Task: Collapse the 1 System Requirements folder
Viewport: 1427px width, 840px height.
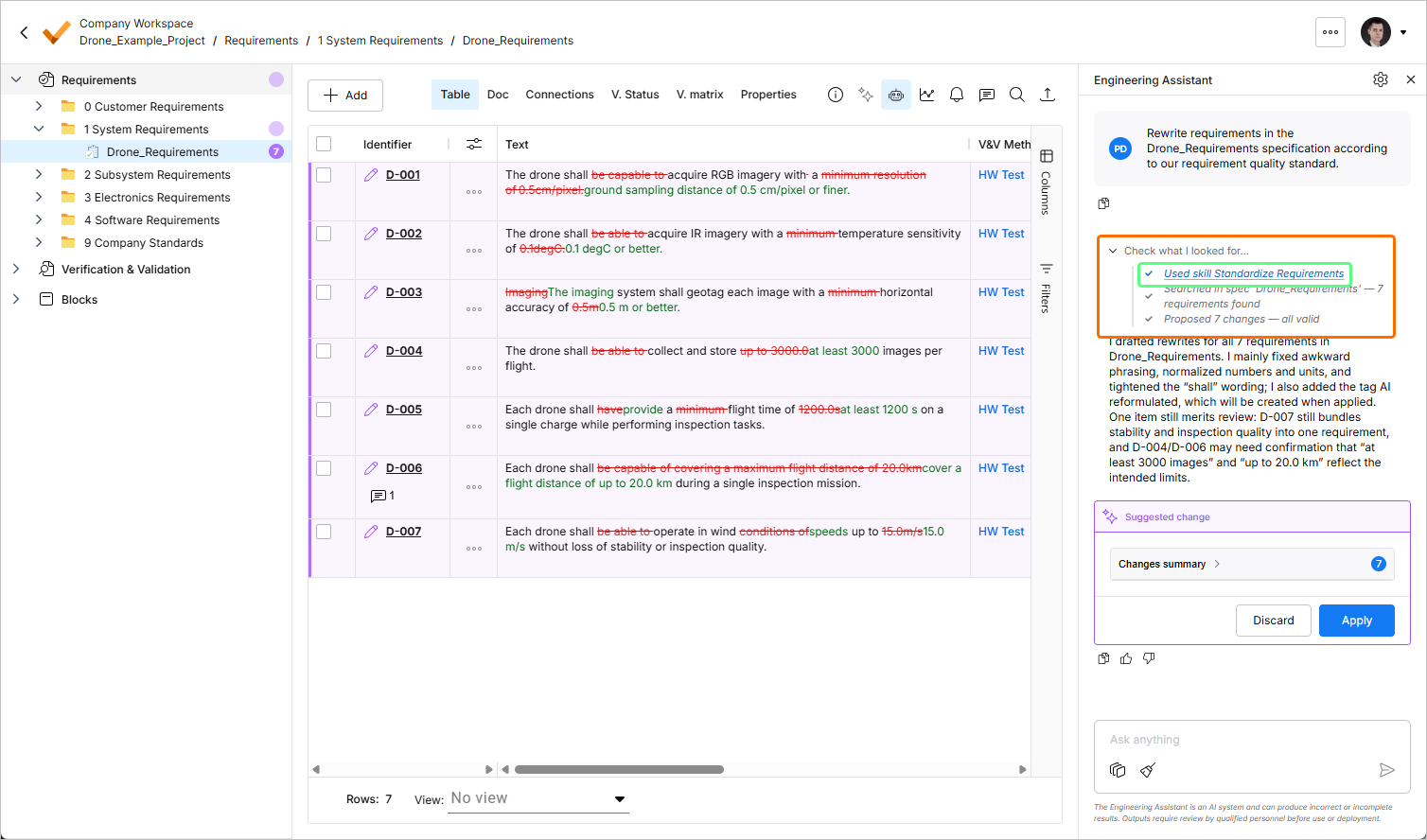Action: point(39,130)
